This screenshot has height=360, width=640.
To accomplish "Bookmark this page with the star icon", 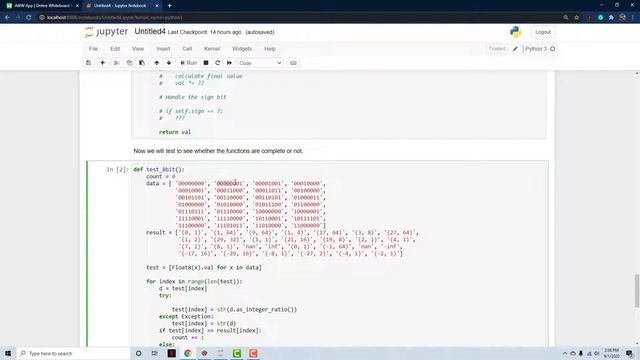I will coord(576,18).
